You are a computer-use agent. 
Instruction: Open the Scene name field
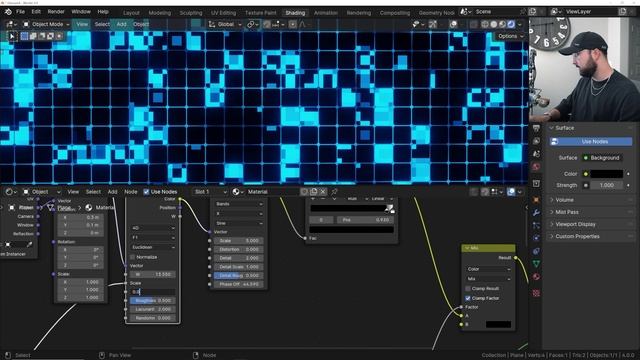tap(495, 12)
